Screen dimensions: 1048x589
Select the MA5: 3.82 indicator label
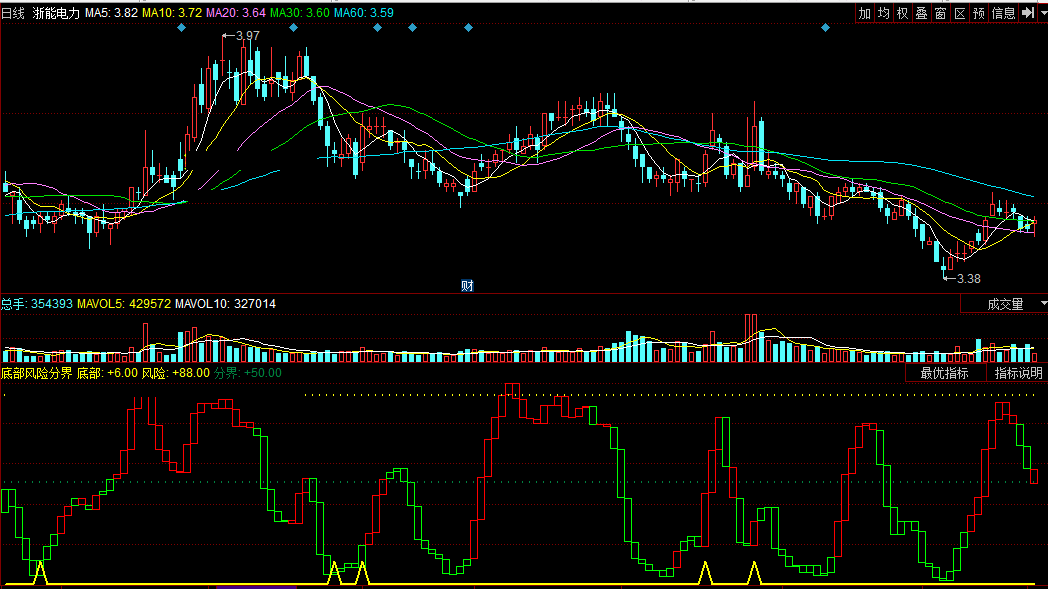111,13
